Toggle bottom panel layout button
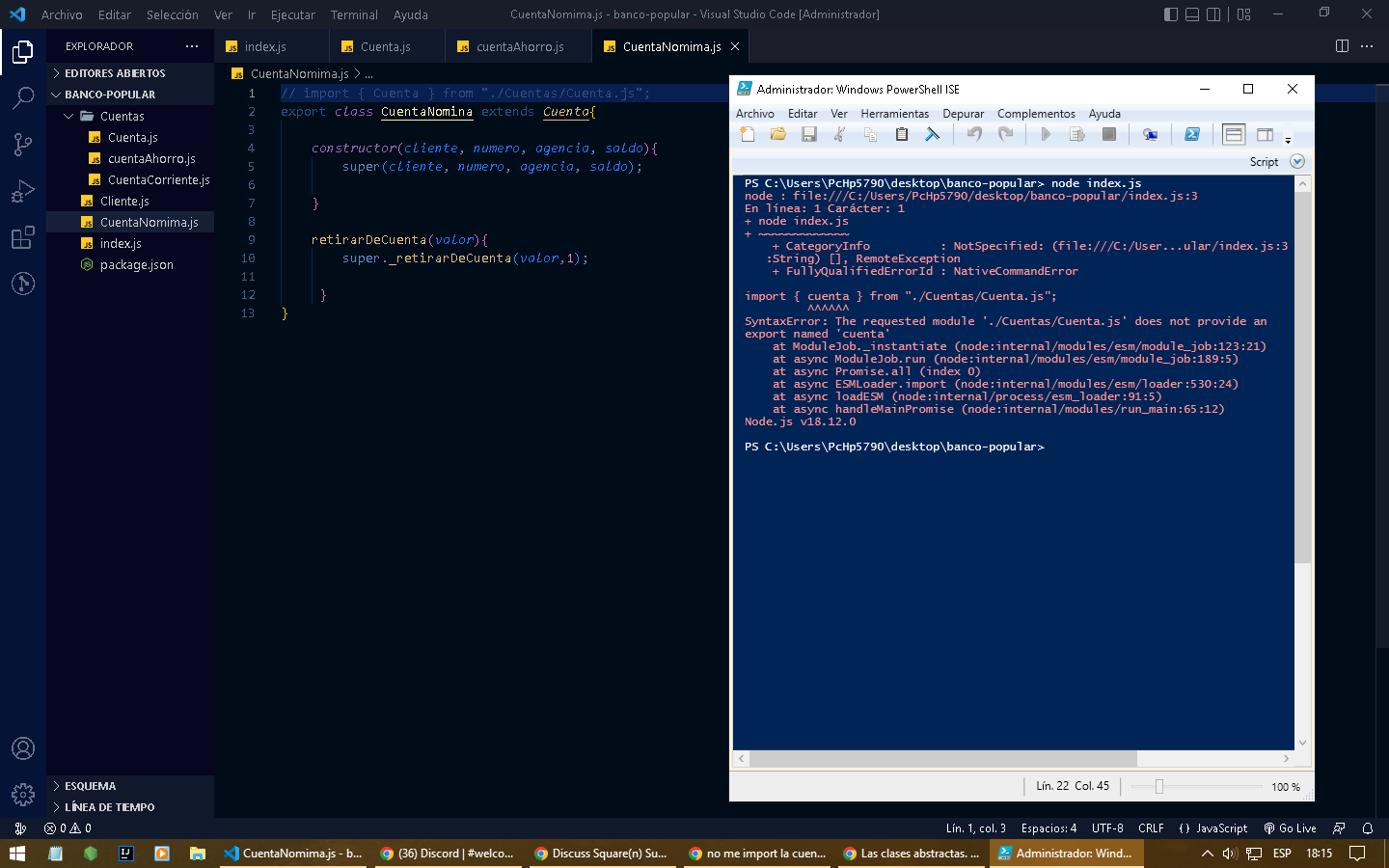Image resolution: width=1389 pixels, height=868 pixels. 1192,14
